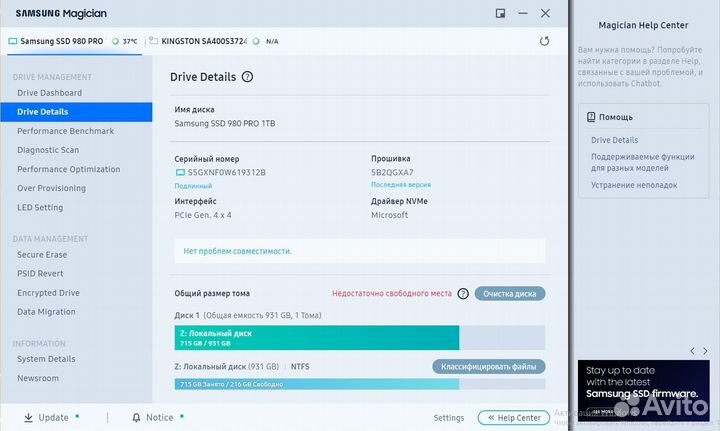Collapse the Help Center panel
Viewport: 720px width, 431px height.
[x=513, y=418]
